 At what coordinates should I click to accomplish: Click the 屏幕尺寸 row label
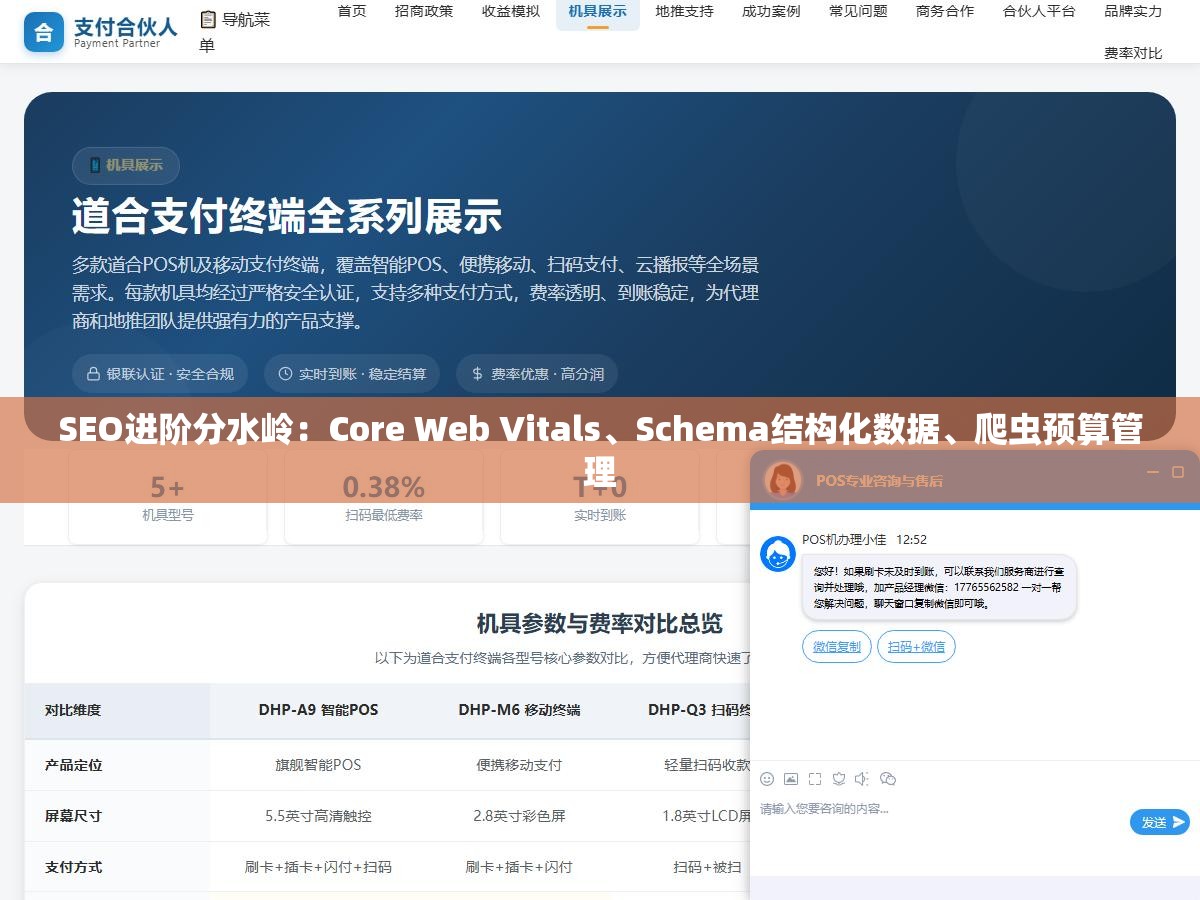73,816
